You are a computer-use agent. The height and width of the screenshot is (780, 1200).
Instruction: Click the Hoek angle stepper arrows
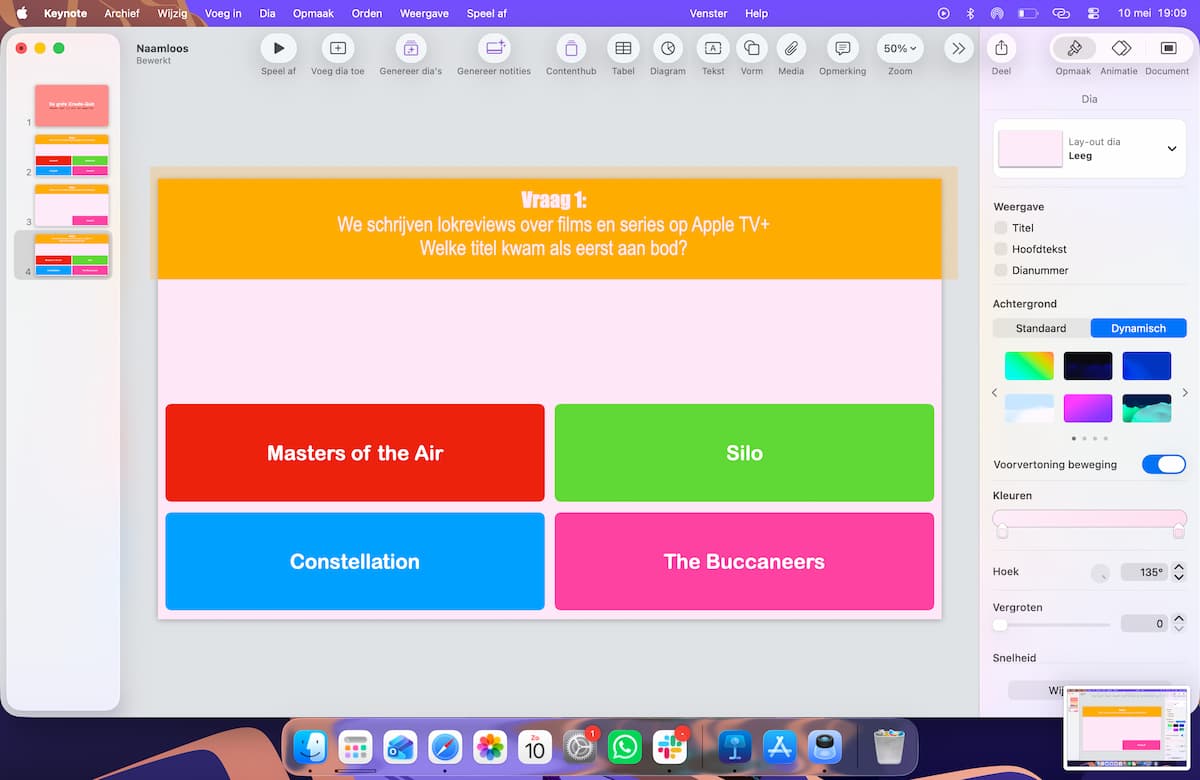pos(1178,572)
